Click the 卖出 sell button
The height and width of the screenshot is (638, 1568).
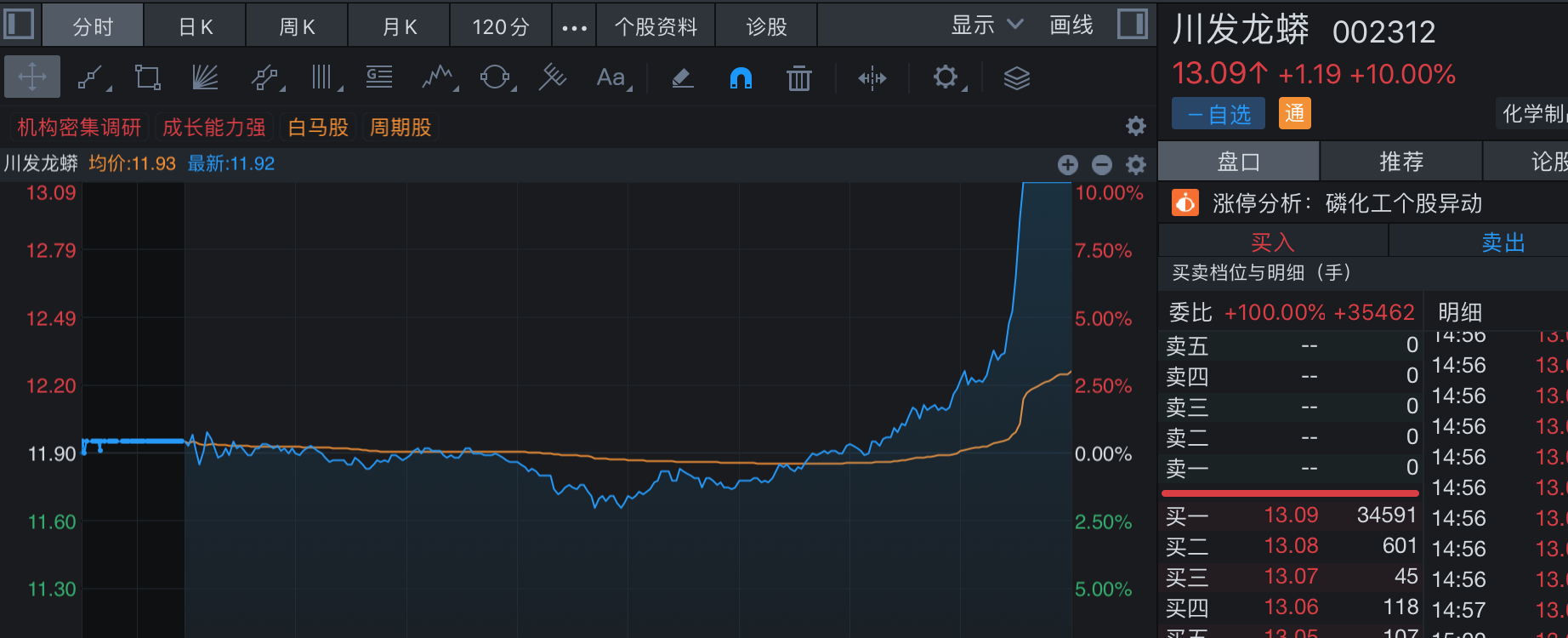click(1503, 242)
